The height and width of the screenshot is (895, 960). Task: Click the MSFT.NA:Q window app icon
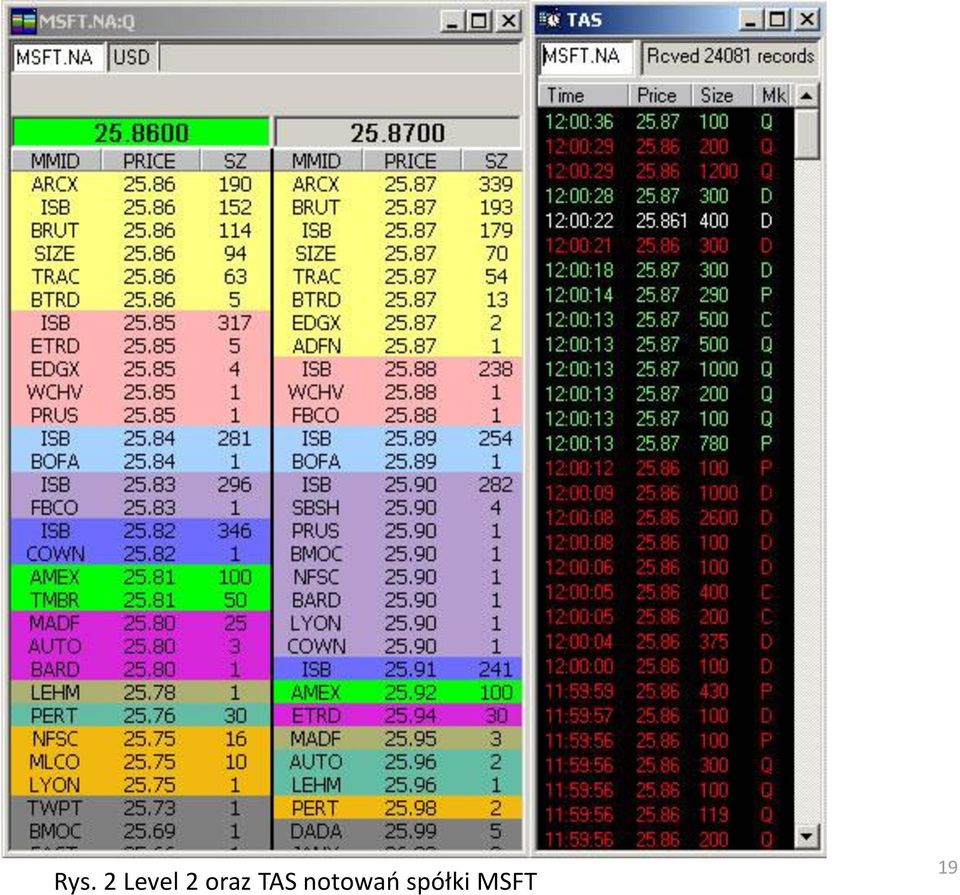click(x=23, y=21)
